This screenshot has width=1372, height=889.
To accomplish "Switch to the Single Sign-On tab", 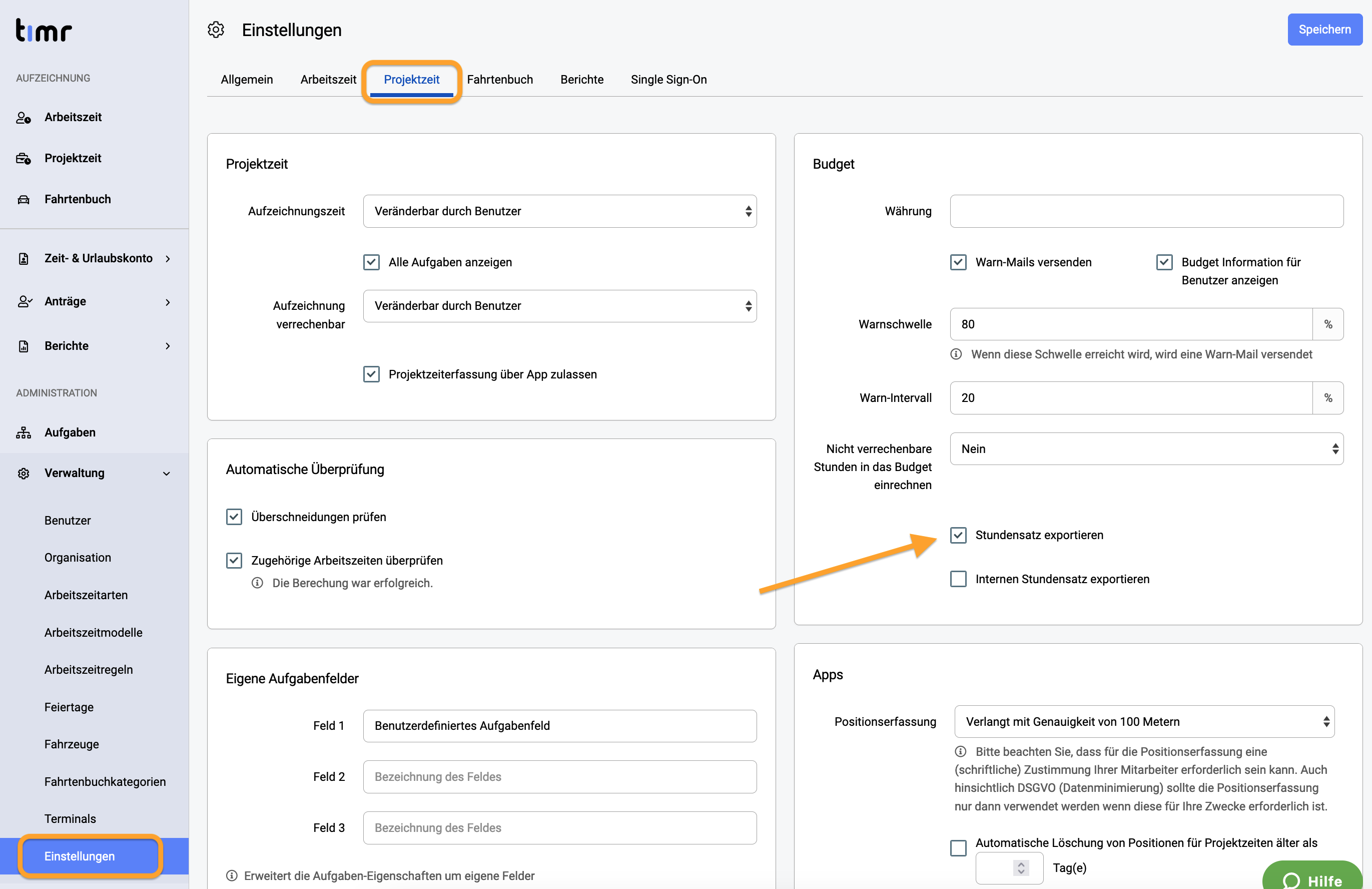I will pyautogui.click(x=668, y=80).
